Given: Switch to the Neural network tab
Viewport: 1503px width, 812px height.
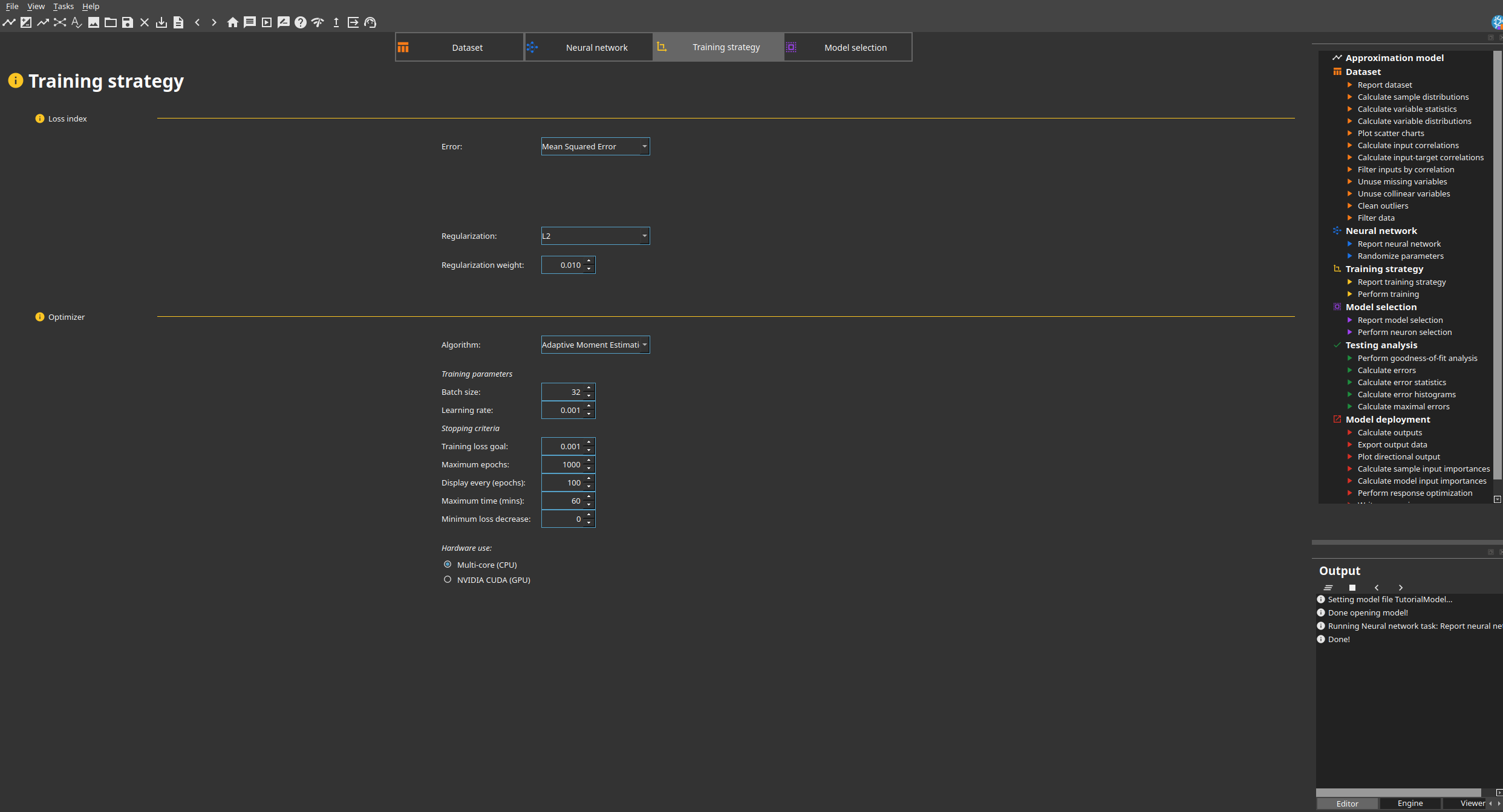Looking at the screenshot, I should pyautogui.click(x=588, y=47).
